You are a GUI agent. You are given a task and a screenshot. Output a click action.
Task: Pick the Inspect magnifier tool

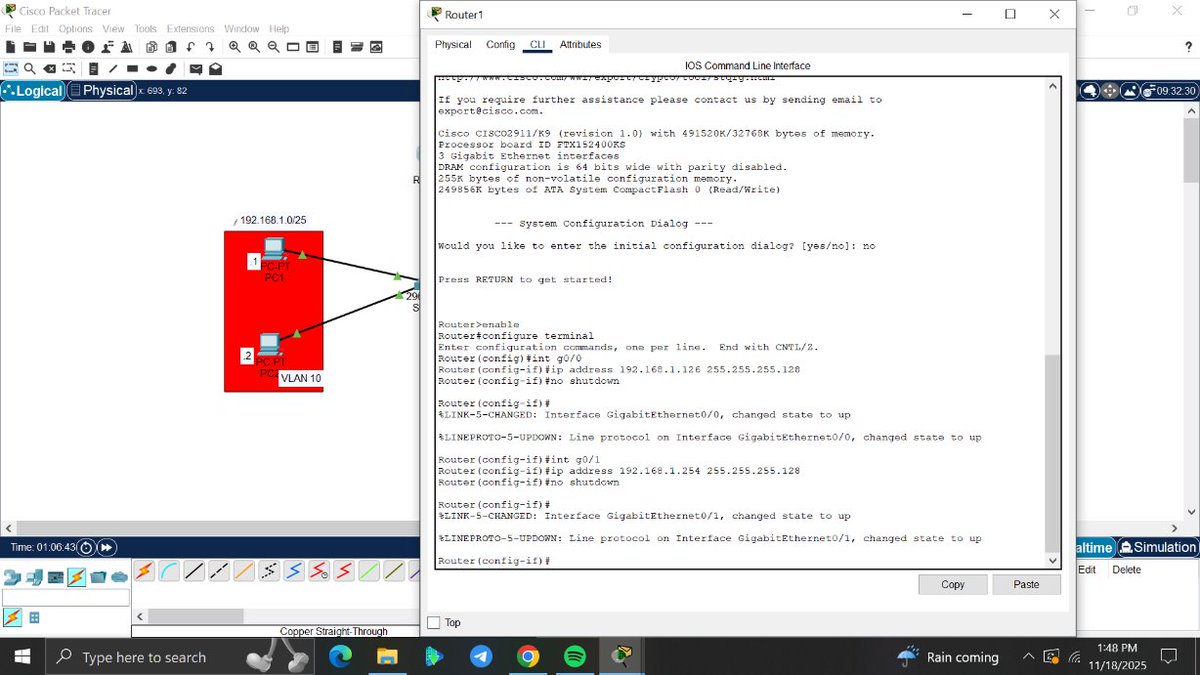pos(30,69)
